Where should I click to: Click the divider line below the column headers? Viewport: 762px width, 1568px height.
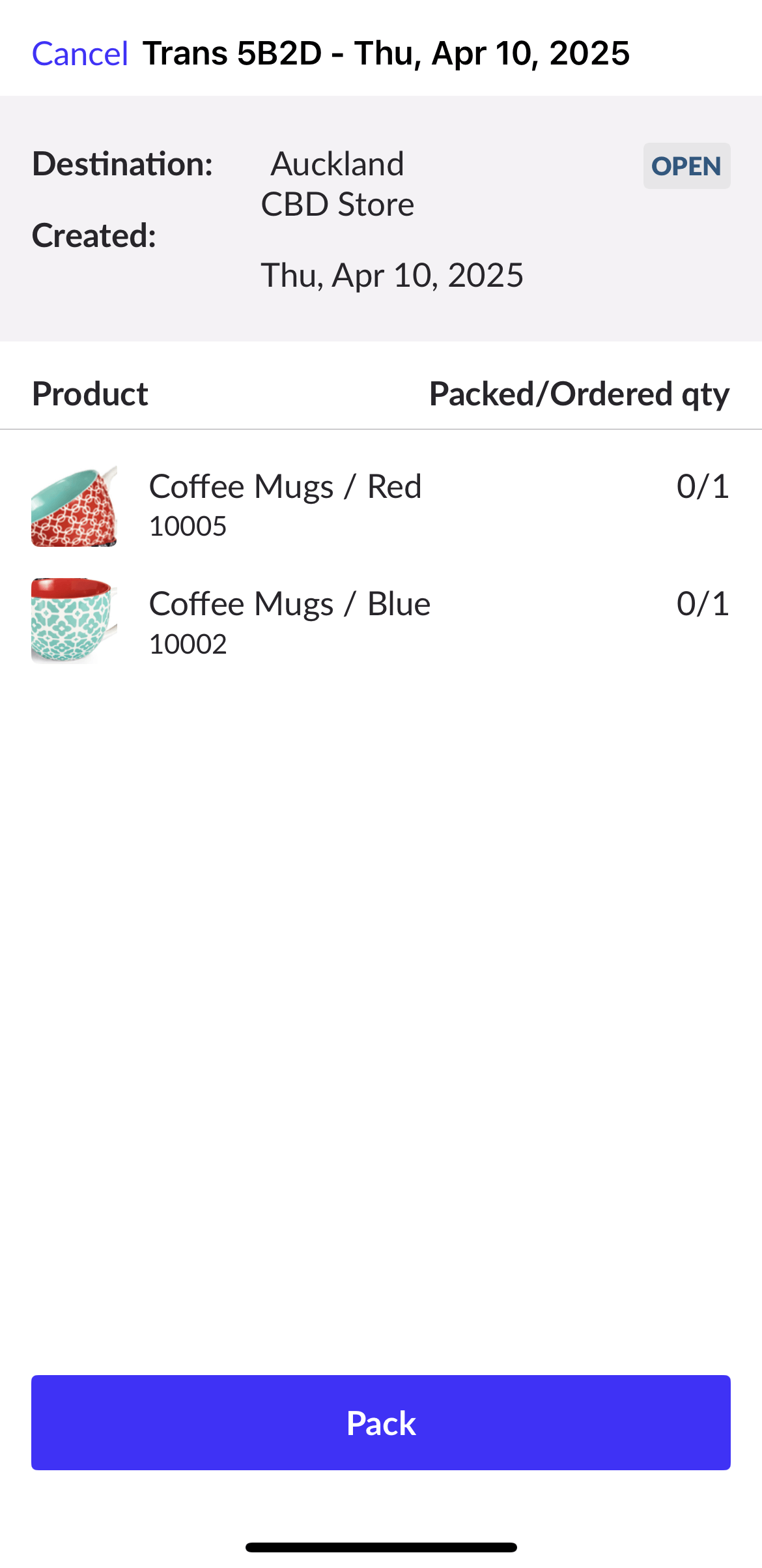pyautogui.click(x=381, y=429)
